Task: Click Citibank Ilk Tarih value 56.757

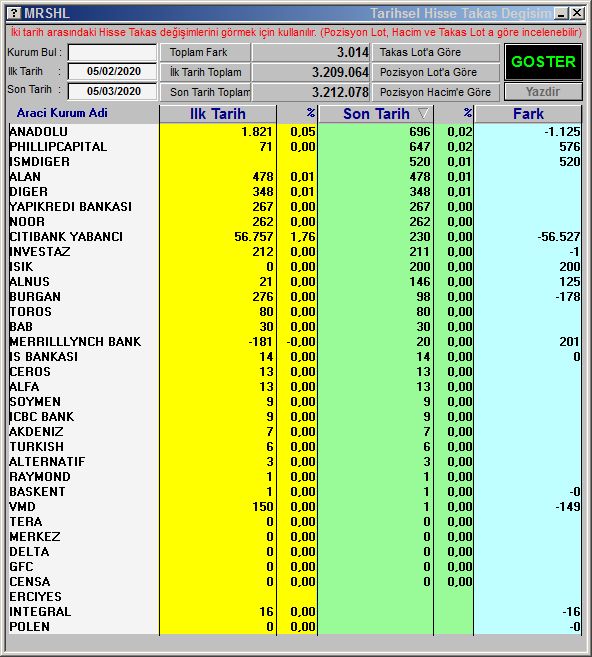Action: (253, 237)
